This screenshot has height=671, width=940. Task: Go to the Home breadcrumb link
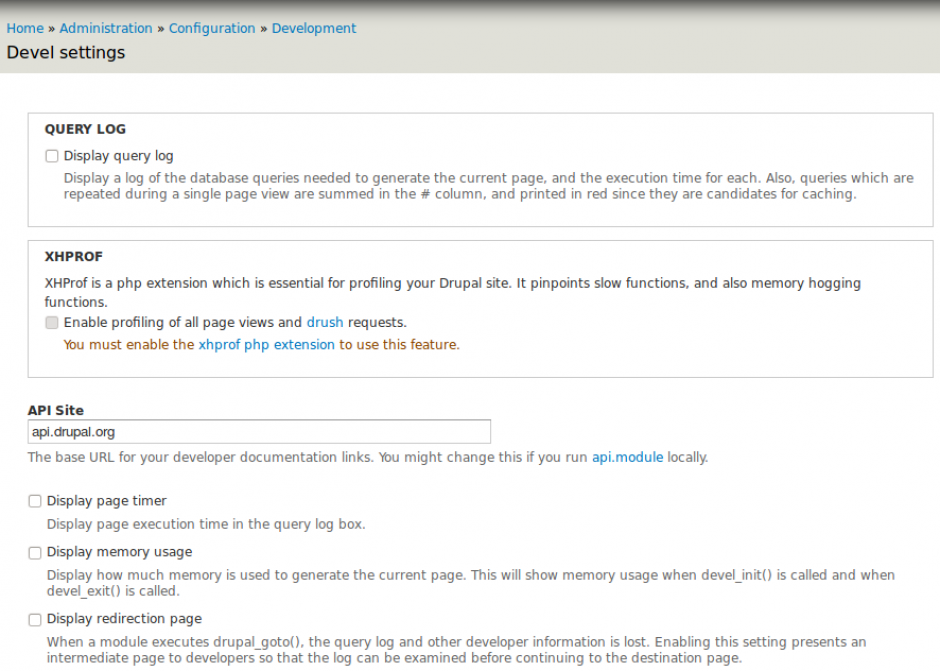tap(25, 28)
